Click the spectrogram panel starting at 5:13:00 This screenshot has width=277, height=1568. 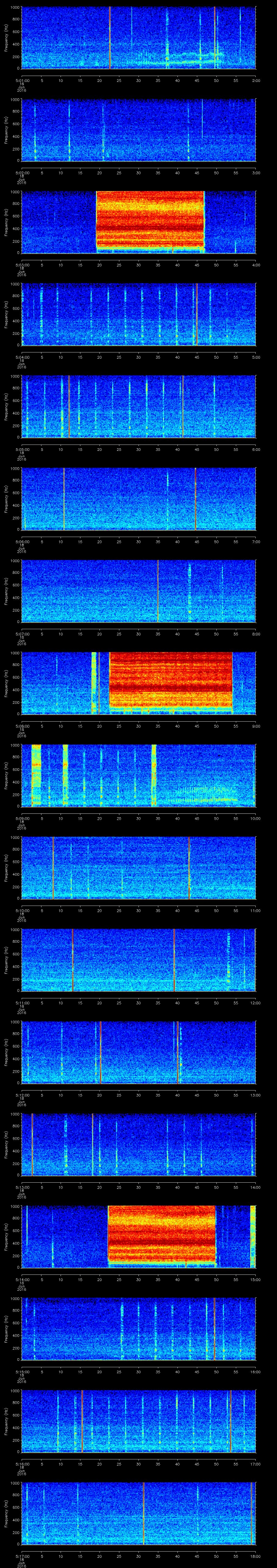138,1144
